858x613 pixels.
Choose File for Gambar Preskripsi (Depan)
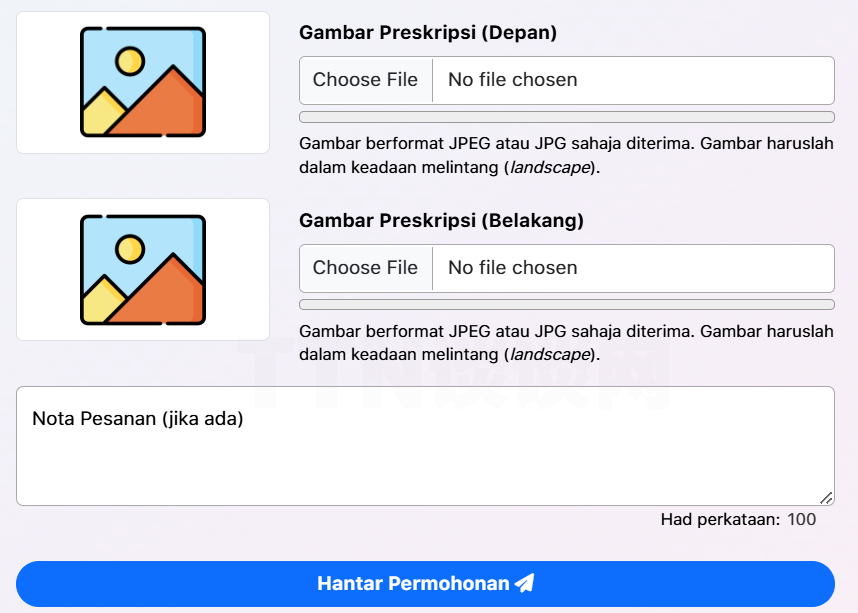point(366,80)
